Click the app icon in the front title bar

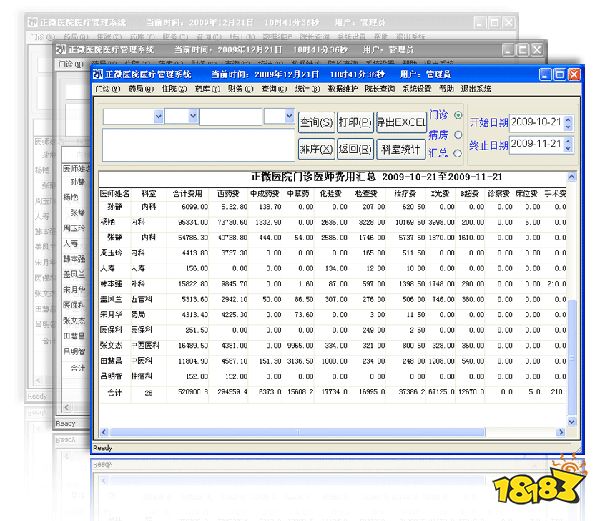pyautogui.click(x=99, y=74)
